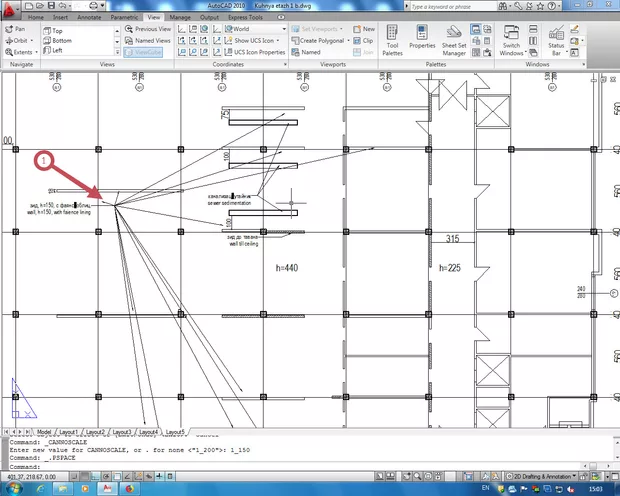This screenshot has width=620, height=496.
Task: Select the Orbit navigation tool
Action: [x=8, y=40]
